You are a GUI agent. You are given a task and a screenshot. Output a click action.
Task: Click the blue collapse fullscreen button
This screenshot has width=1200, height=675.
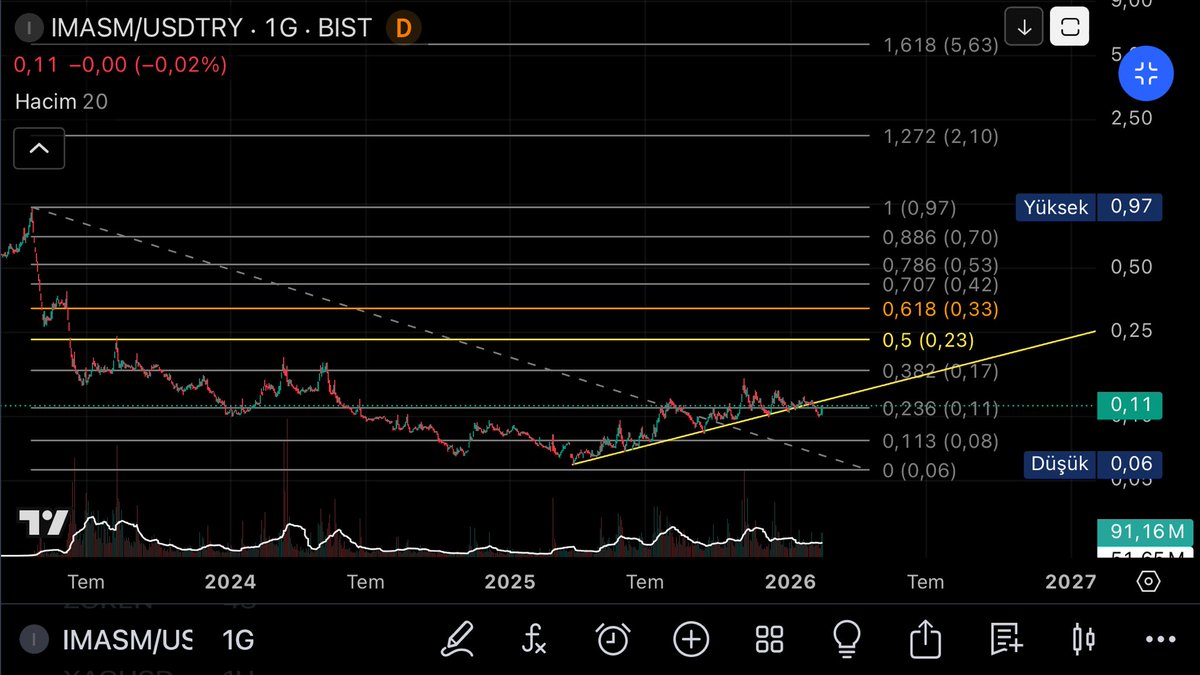[x=1147, y=72]
